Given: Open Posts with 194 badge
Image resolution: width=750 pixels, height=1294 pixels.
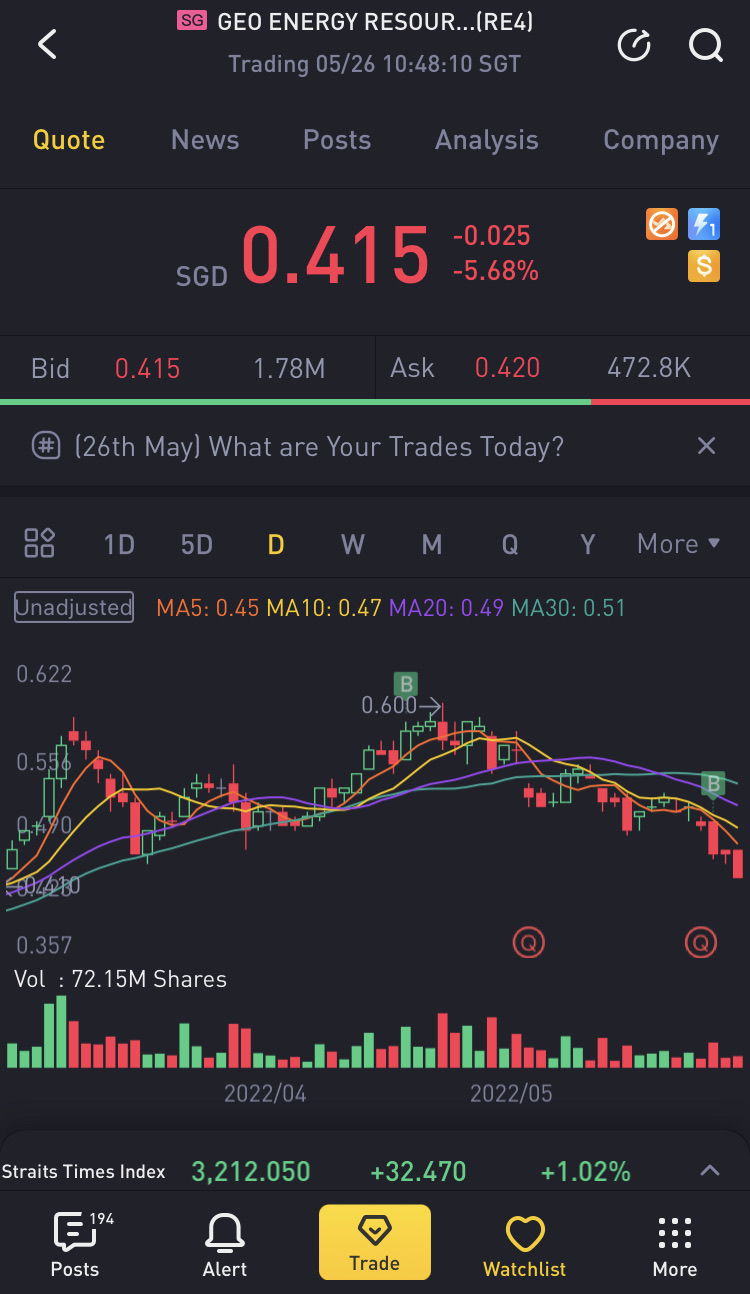Looking at the screenshot, I should click(x=75, y=1244).
